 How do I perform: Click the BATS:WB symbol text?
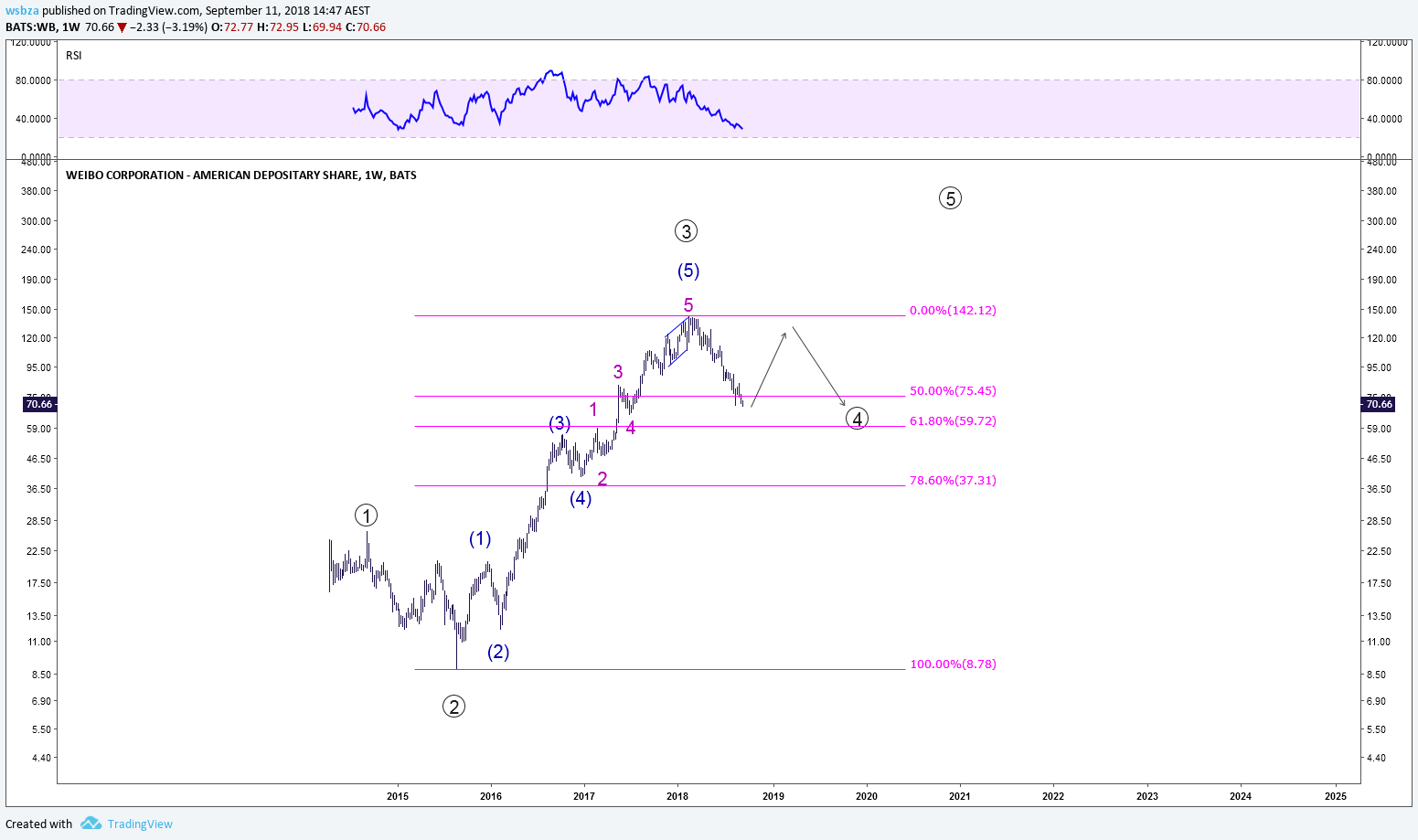[30, 27]
